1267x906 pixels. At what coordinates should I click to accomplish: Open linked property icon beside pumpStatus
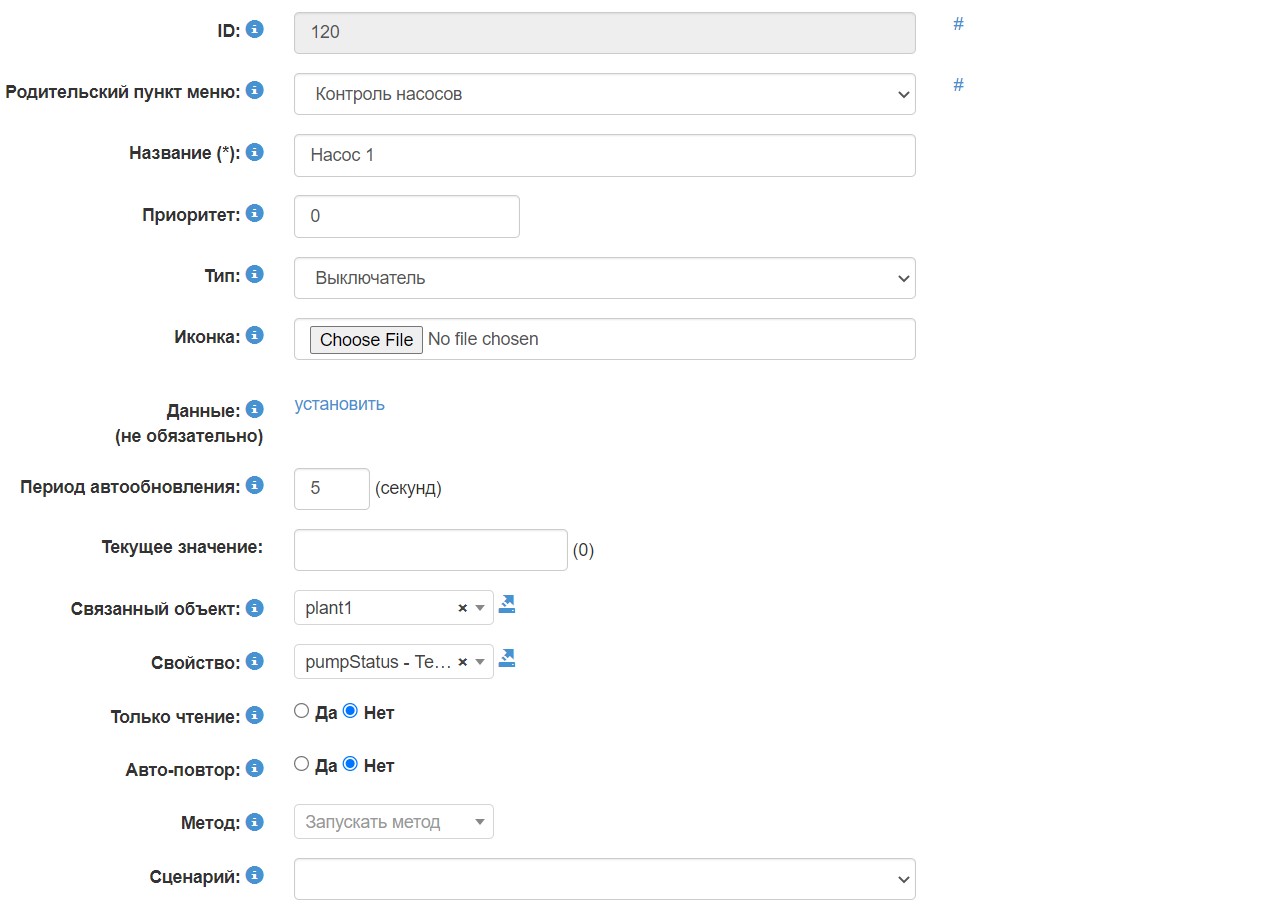(507, 658)
